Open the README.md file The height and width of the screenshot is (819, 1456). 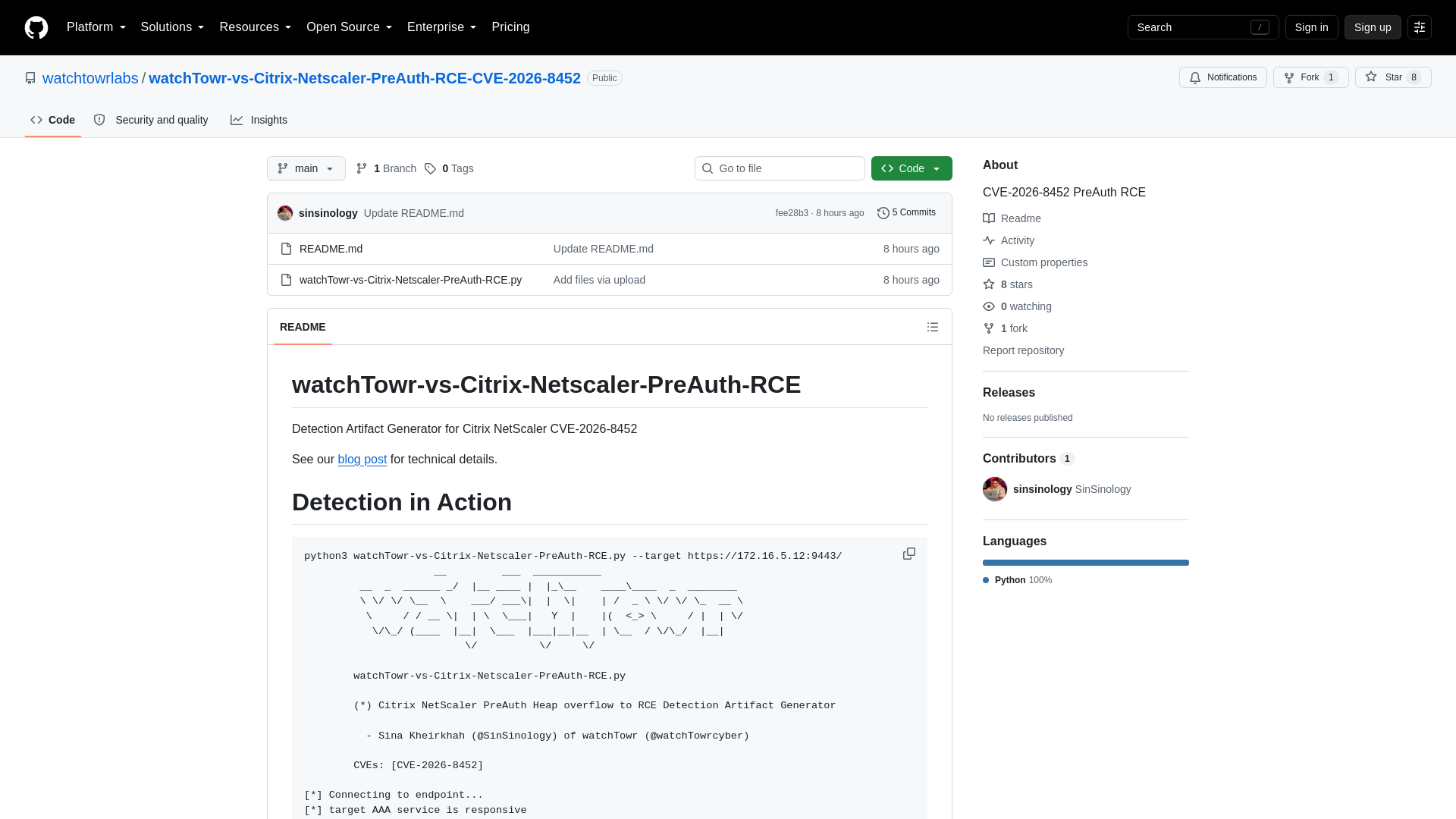coord(331,249)
